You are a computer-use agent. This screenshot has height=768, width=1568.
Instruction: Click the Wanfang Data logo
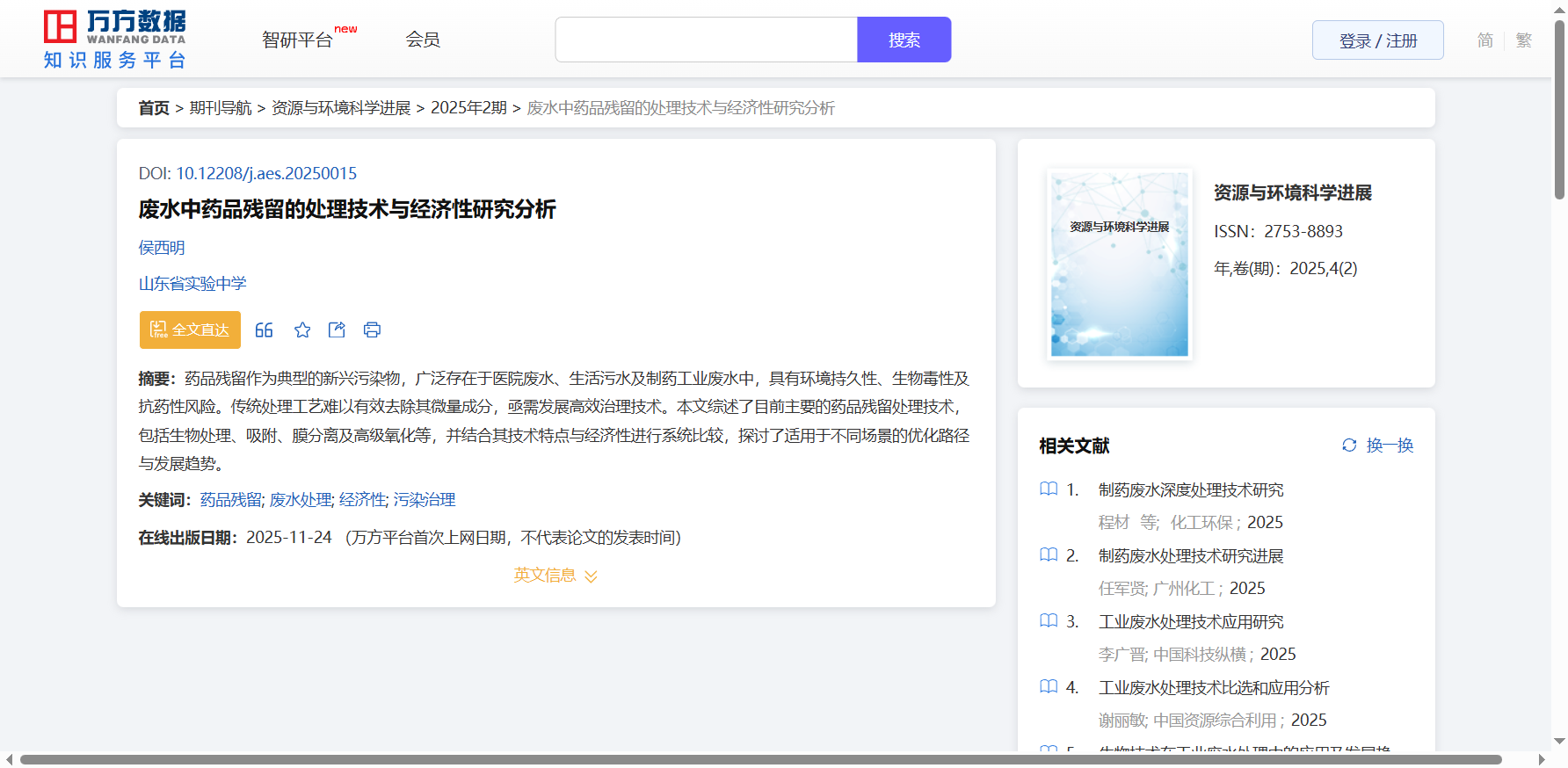tap(115, 40)
